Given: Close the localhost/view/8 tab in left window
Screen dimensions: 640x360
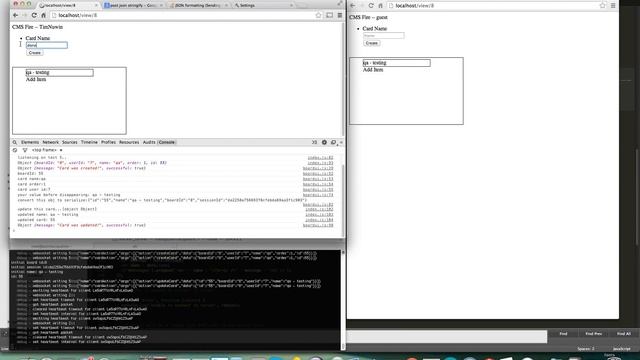Looking at the screenshot, I should tap(96, 5).
